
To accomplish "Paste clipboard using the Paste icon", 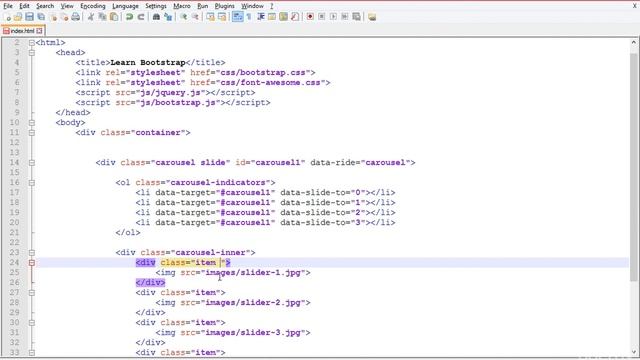I will pyautogui.click(x=114, y=17).
